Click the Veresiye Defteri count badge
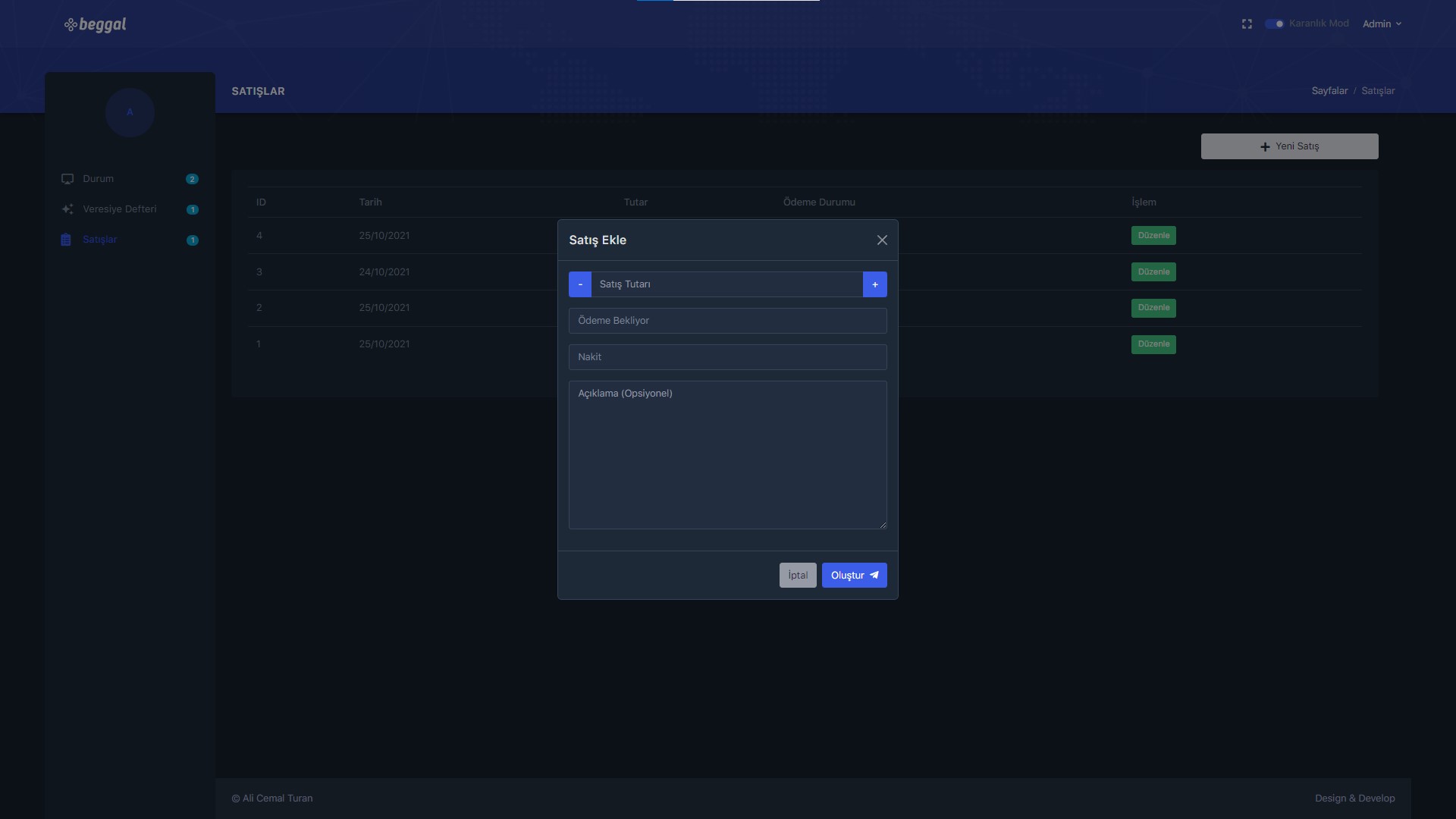 point(193,209)
